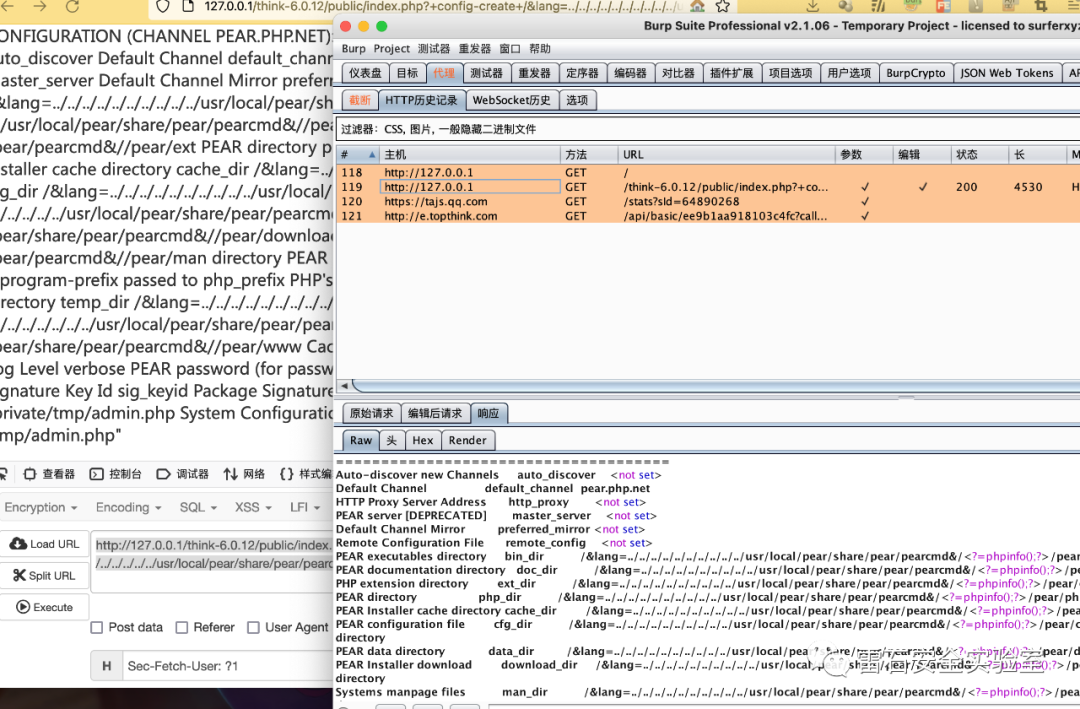Click the 过滤器 filter bar
Screen dimensions: 1080x709
point(707,129)
